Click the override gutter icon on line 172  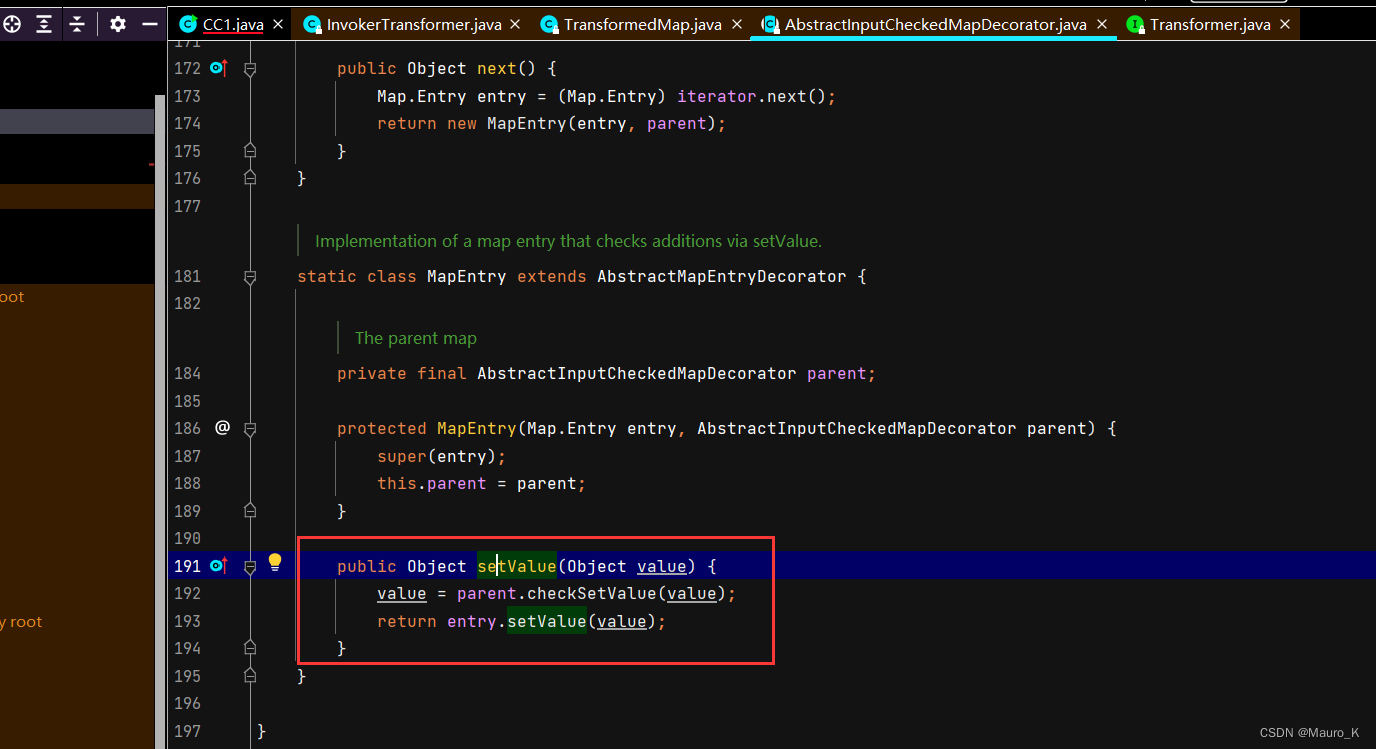(219, 68)
